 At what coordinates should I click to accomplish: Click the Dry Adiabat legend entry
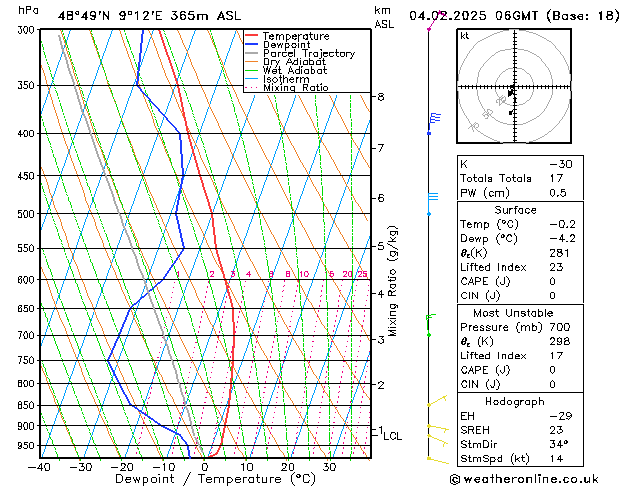point(294,62)
